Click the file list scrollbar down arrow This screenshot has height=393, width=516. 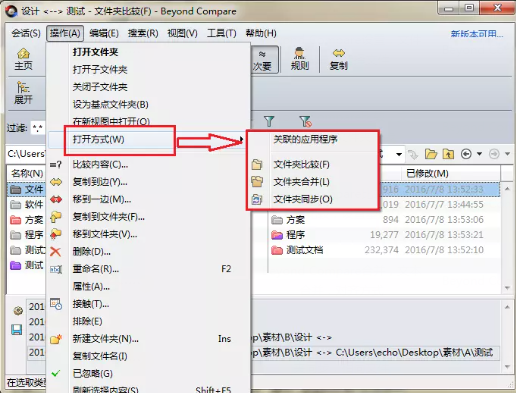click(507, 287)
